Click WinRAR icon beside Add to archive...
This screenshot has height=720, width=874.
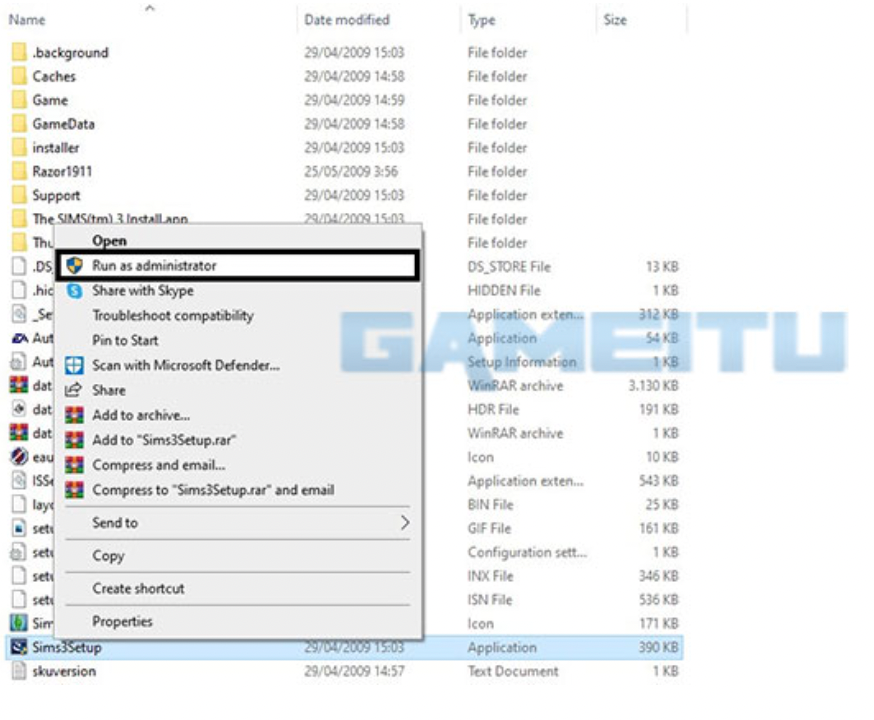74,415
